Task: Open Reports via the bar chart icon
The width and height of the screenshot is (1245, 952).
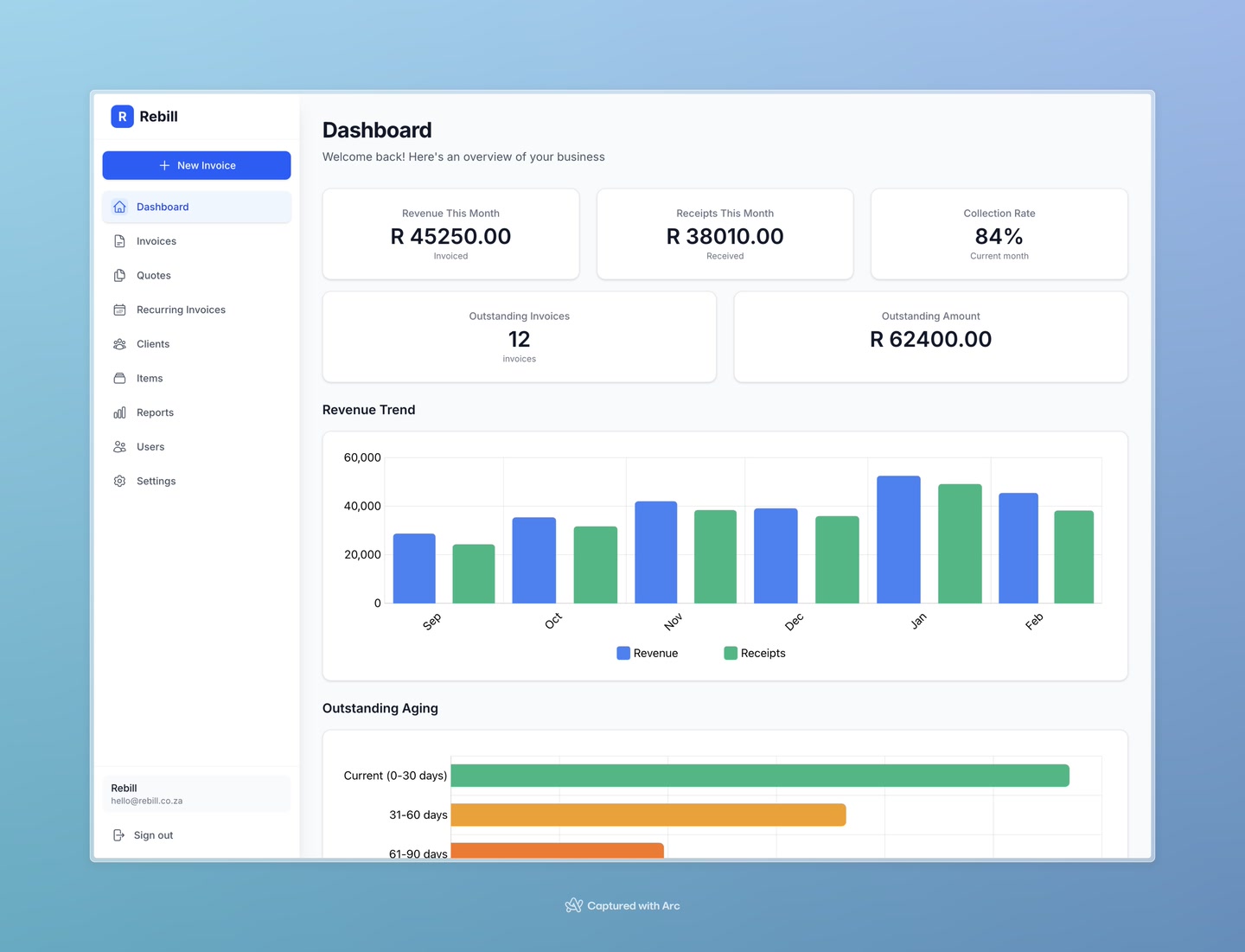Action: pos(119,412)
